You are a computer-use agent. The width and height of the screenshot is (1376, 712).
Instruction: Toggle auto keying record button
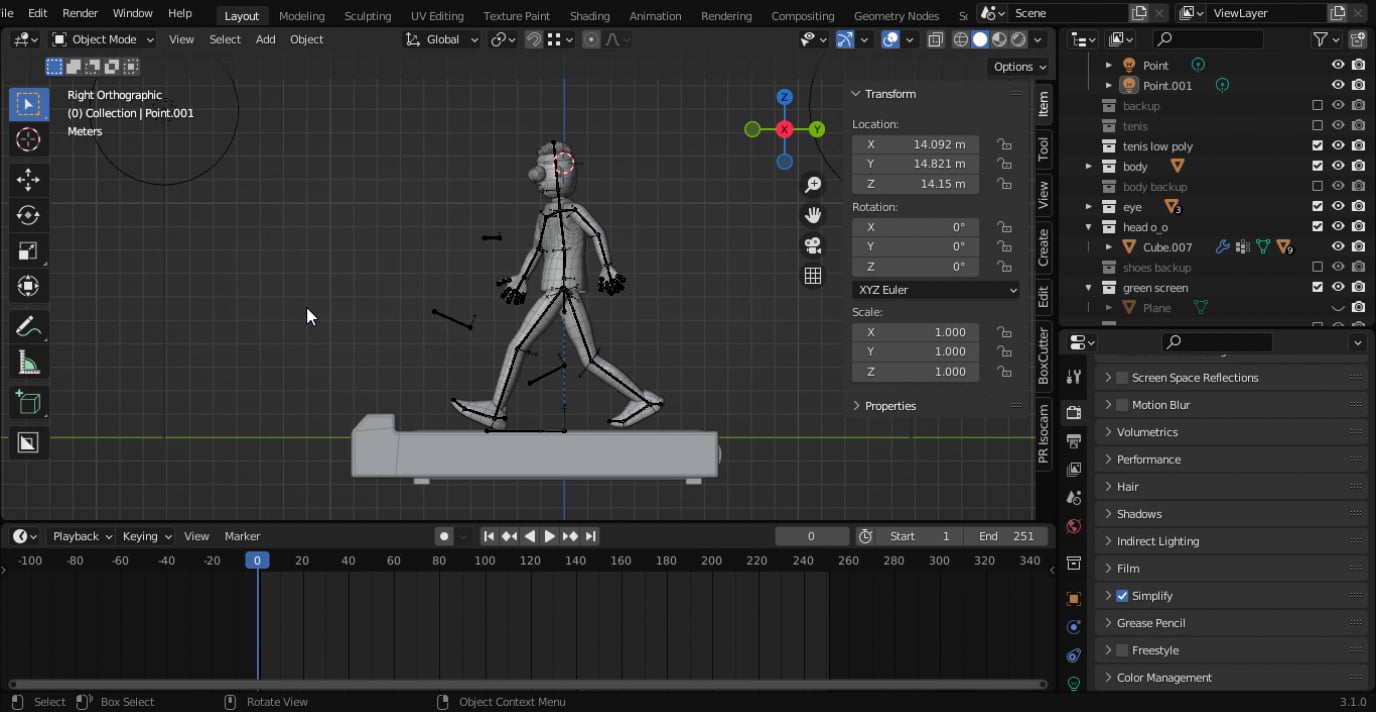tap(444, 536)
